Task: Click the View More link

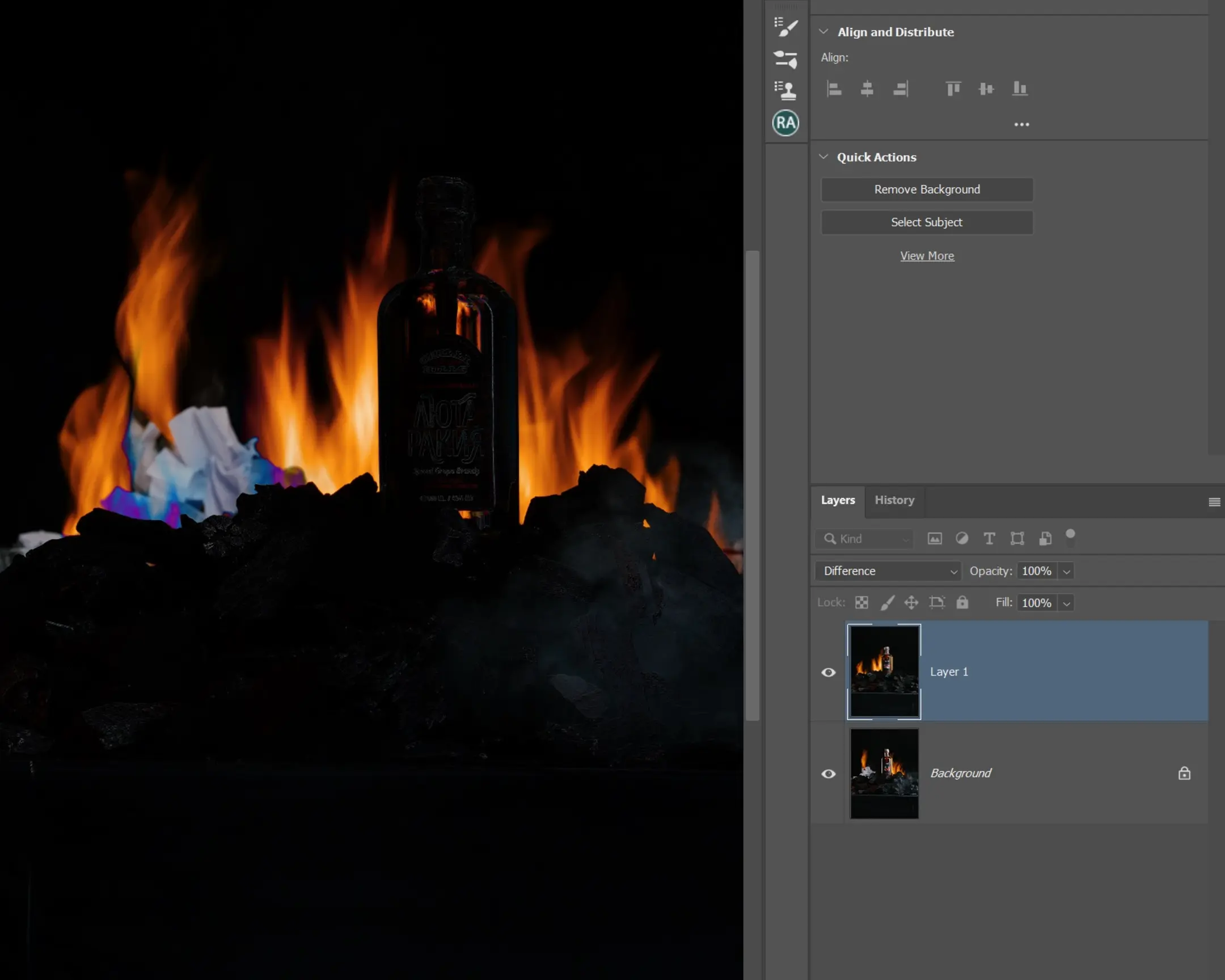Action: 927,256
